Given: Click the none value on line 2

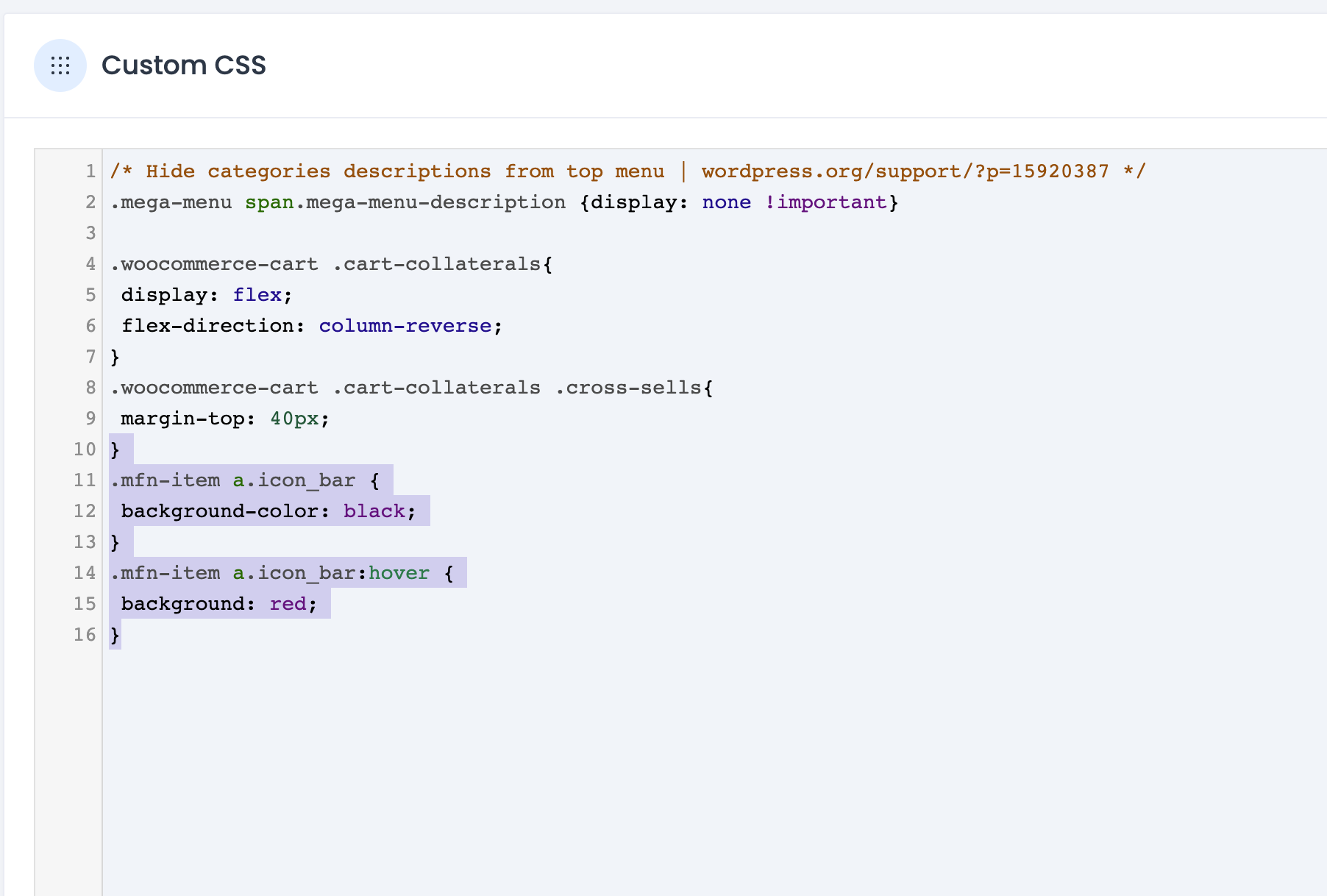Looking at the screenshot, I should [x=727, y=202].
